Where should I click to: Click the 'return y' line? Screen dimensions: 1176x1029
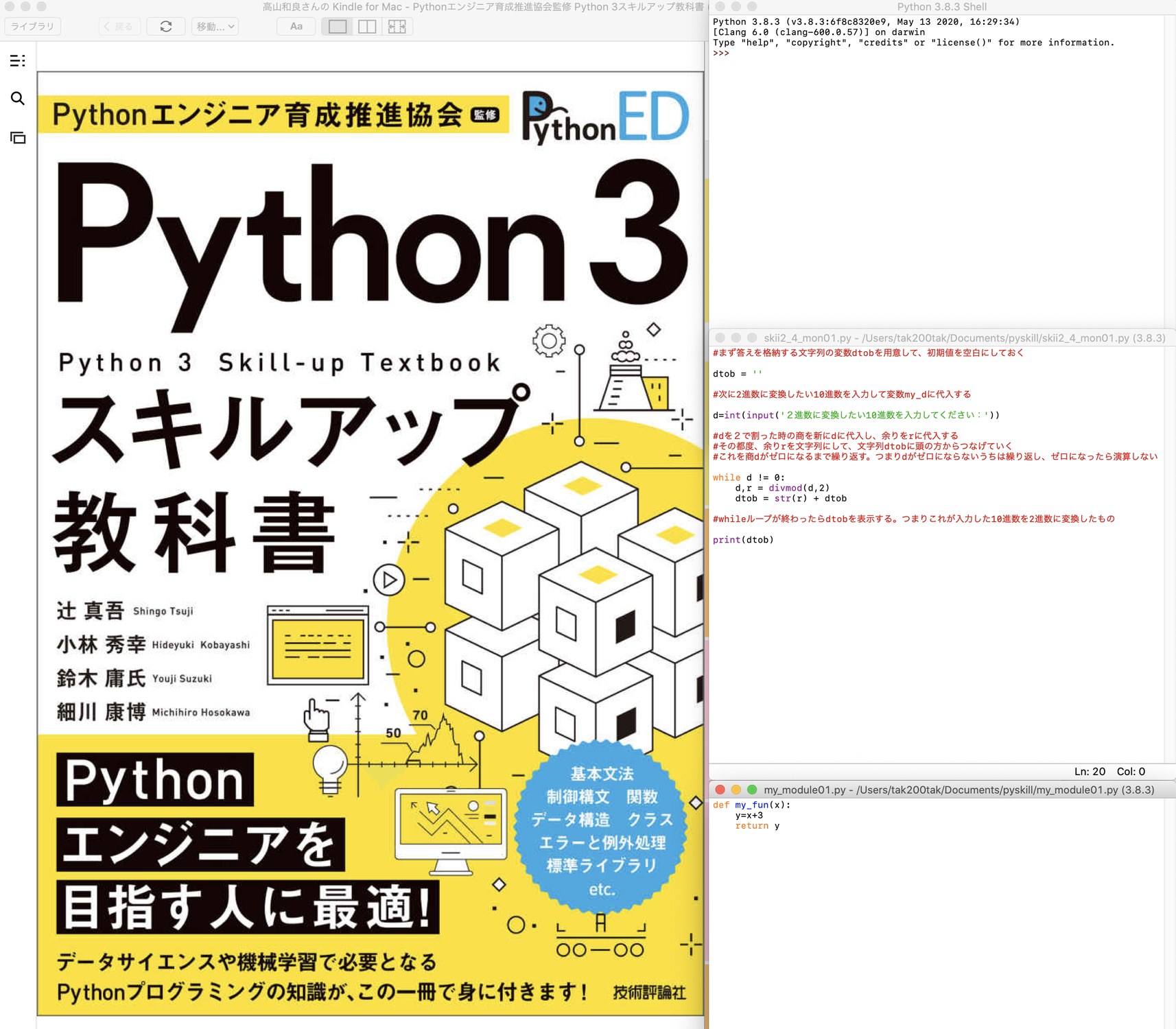coord(757,826)
